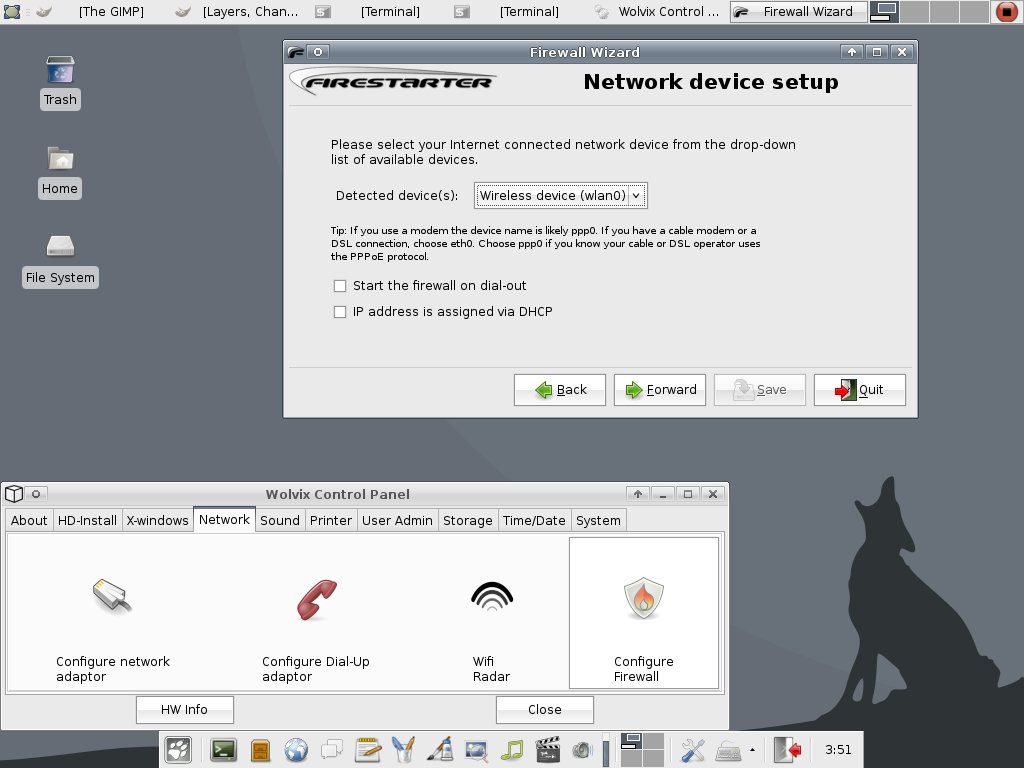
Task: Launch web browser globe icon
Action: pos(296,750)
